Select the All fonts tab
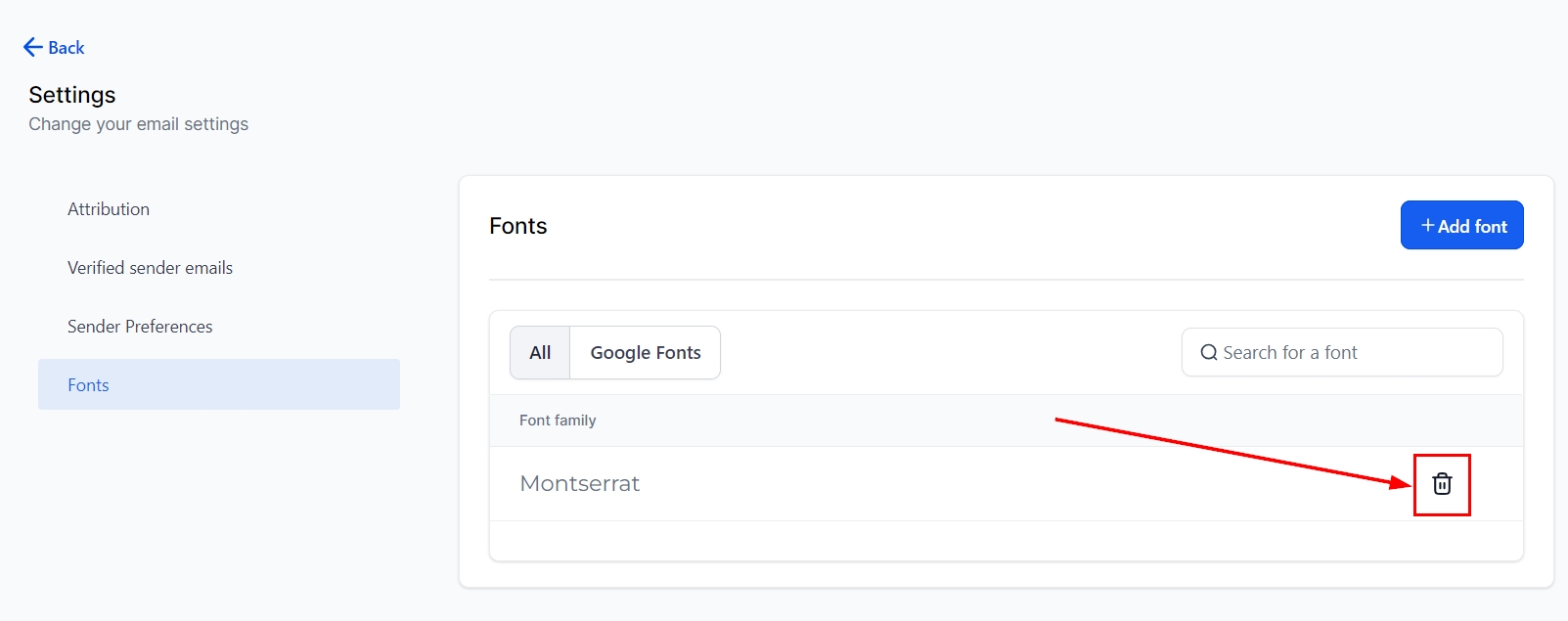Viewport: 1568px width, 621px height. 540,353
